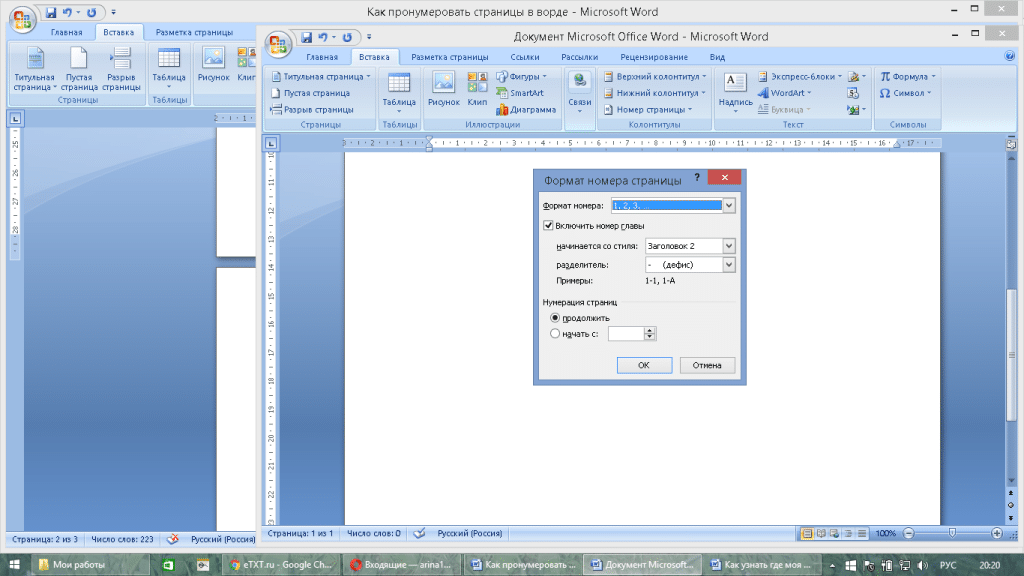1024x576 pixels.
Task: Select the продолжить radio option
Action: (x=555, y=318)
